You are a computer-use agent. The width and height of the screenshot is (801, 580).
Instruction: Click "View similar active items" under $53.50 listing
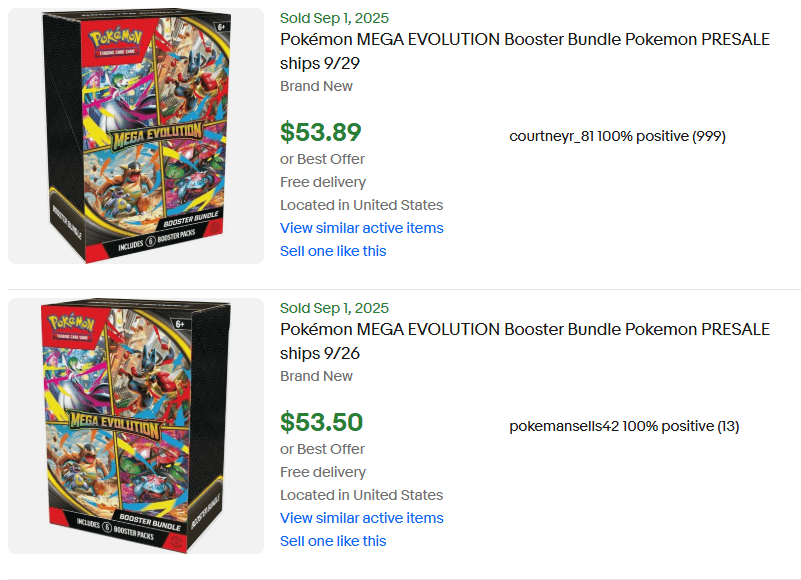[x=361, y=518]
